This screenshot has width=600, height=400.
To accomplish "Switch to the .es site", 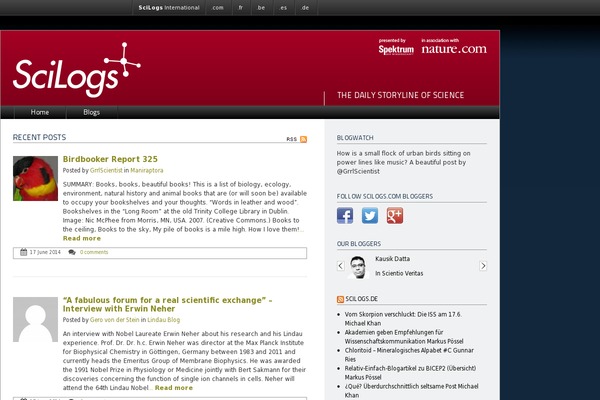I will point(283,8).
